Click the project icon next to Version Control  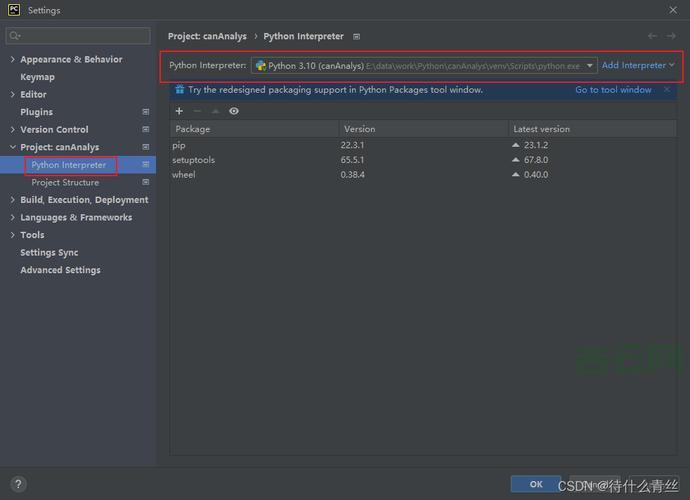pyautogui.click(x=146, y=130)
